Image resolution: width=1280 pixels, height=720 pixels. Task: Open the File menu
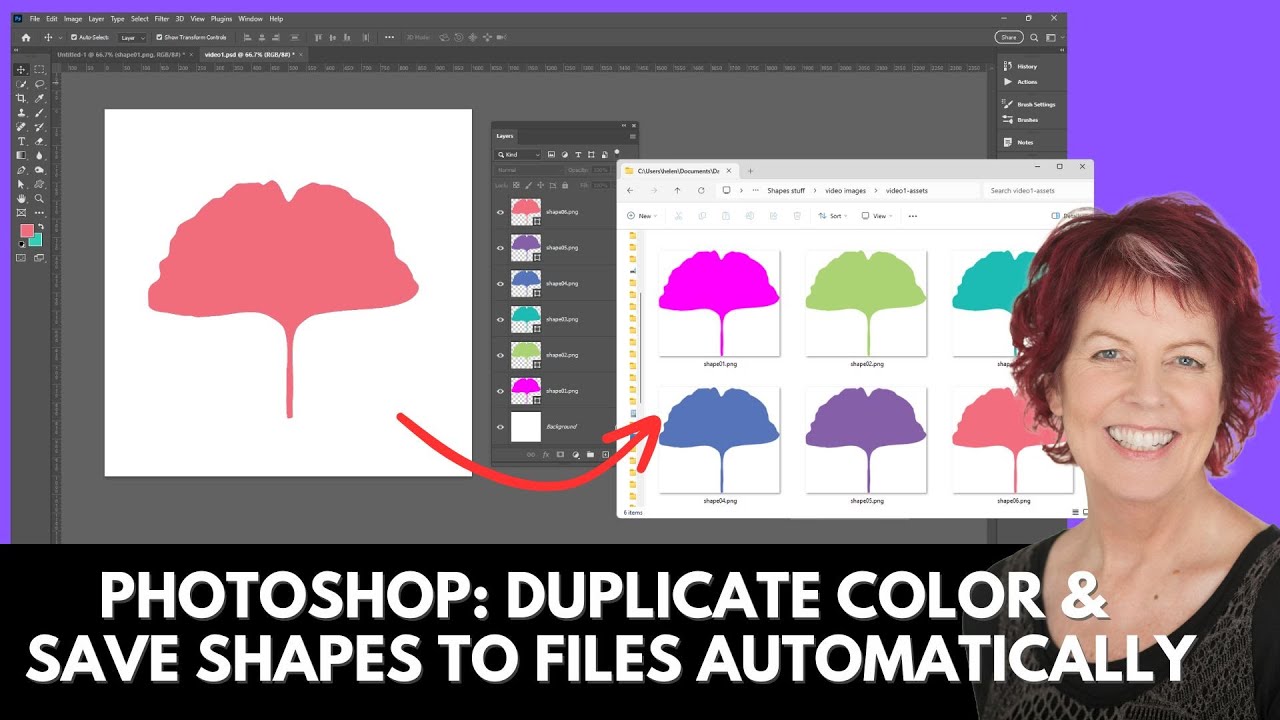pyautogui.click(x=35, y=19)
